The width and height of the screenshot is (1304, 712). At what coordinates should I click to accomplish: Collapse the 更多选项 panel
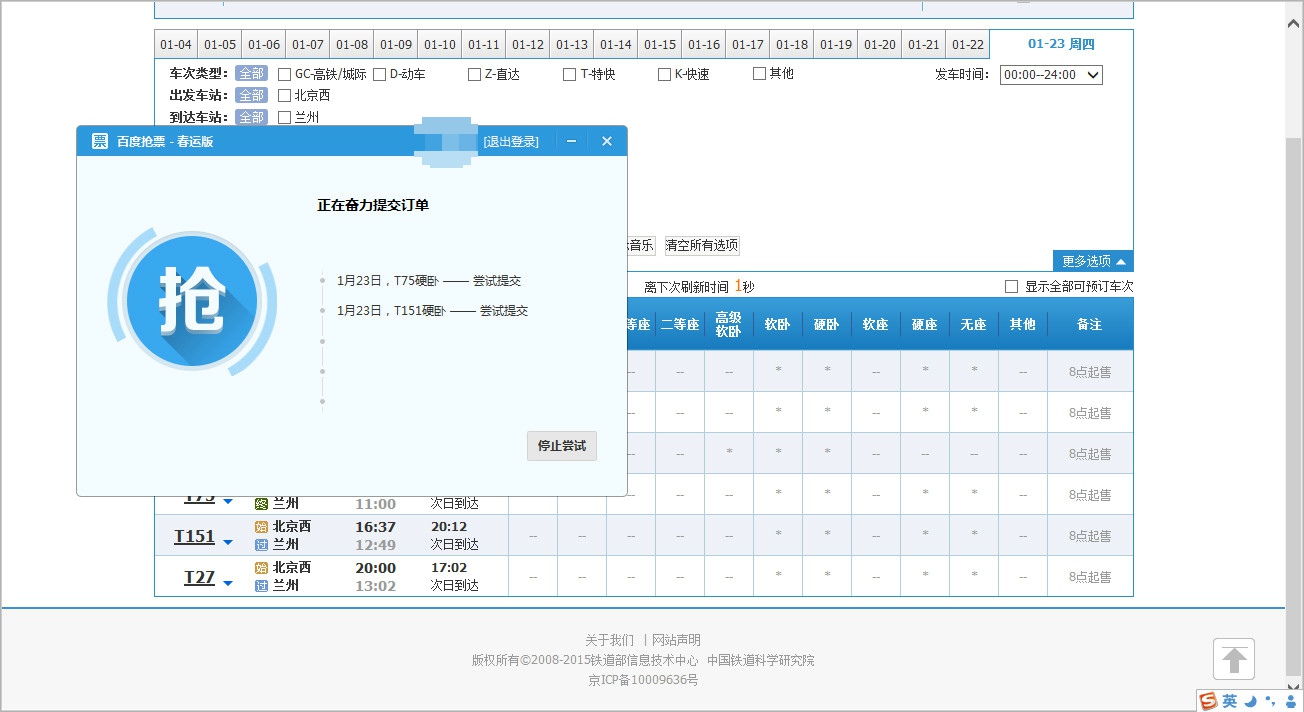[x=1093, y=261]
